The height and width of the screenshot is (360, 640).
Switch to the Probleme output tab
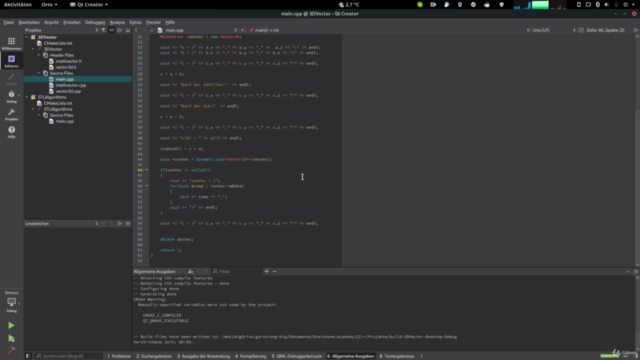[119, 356]
